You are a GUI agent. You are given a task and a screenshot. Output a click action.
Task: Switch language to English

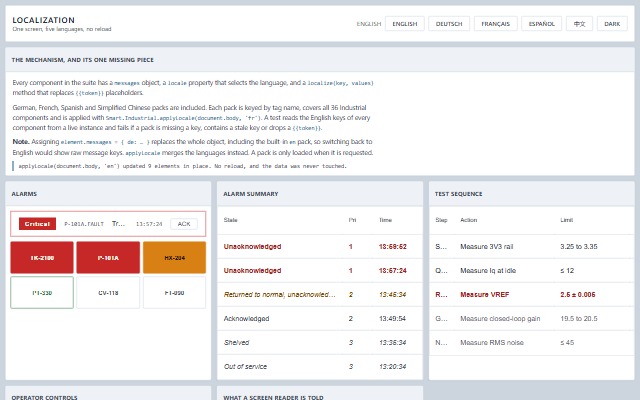(x=404, y=24)
